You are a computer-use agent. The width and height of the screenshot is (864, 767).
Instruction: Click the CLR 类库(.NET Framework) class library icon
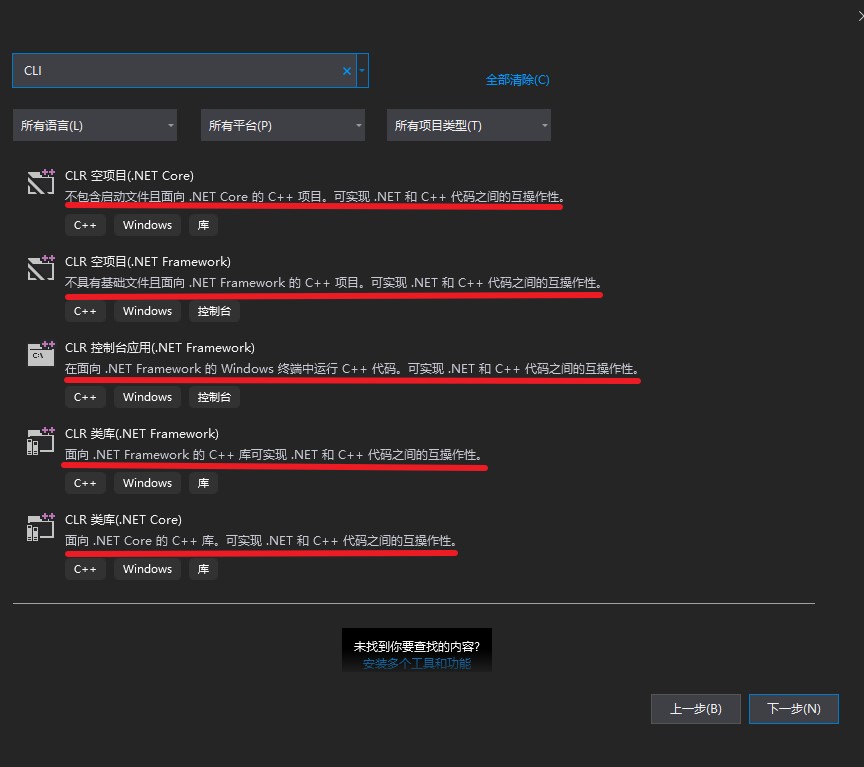pos(40,441)
